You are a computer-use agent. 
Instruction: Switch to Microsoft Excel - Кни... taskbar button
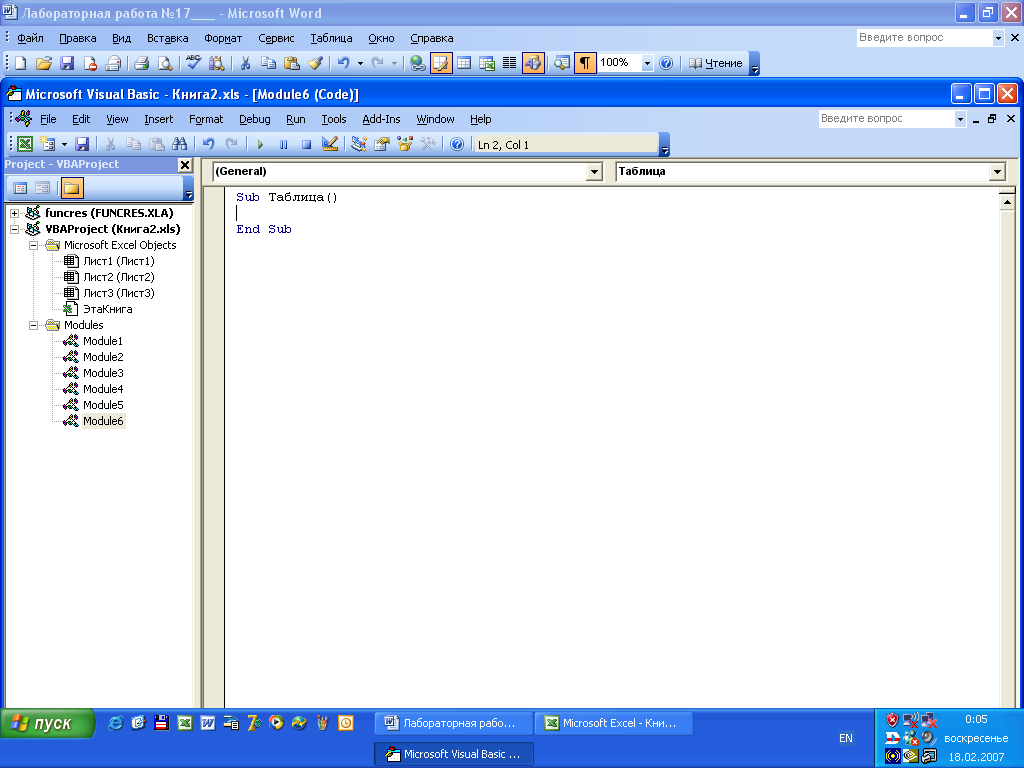(x=613, y=724)
